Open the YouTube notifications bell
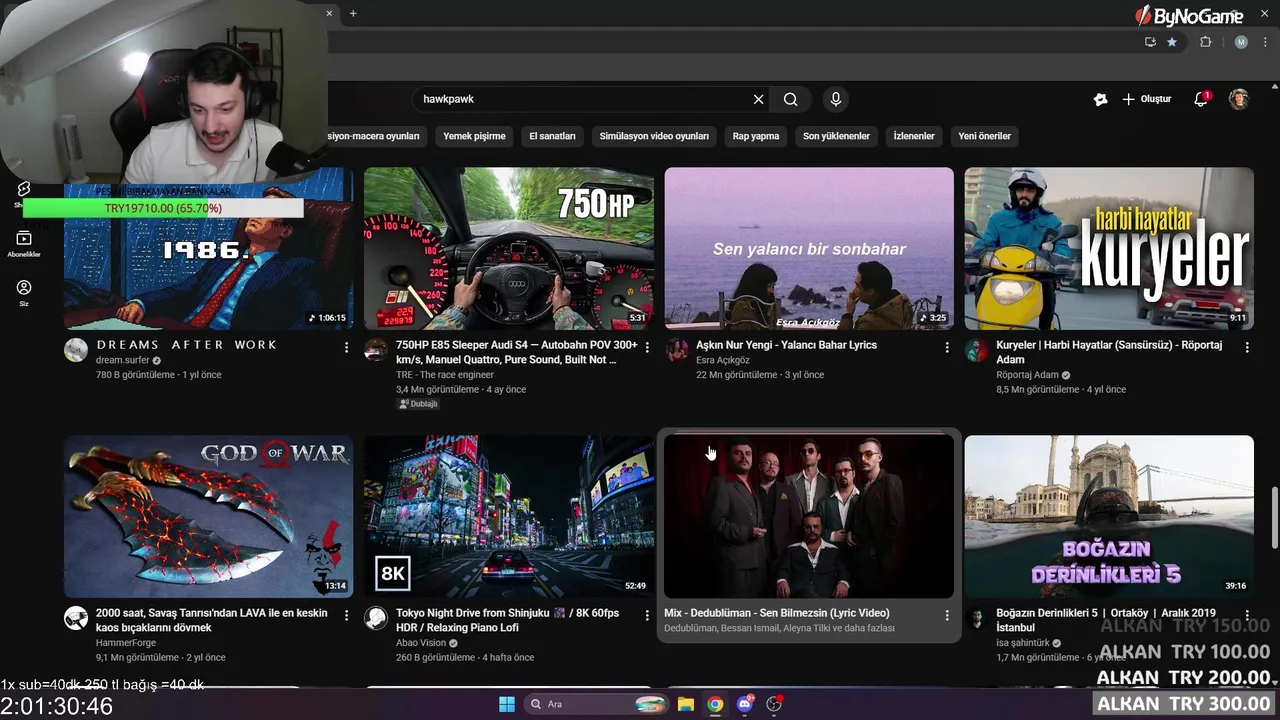 pos(1202,99)
